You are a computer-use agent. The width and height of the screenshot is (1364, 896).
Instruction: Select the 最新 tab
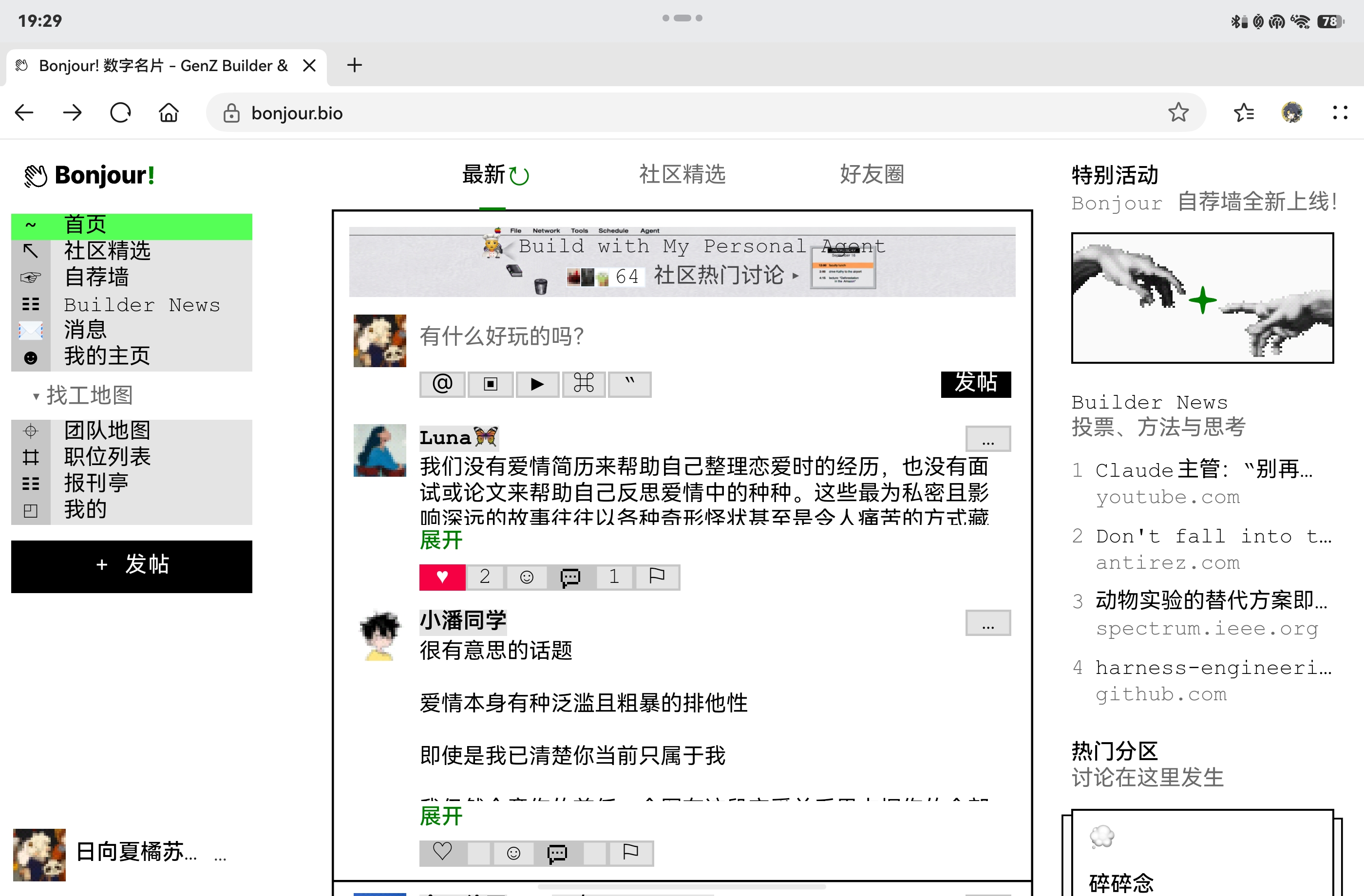(x=484, y=174)
